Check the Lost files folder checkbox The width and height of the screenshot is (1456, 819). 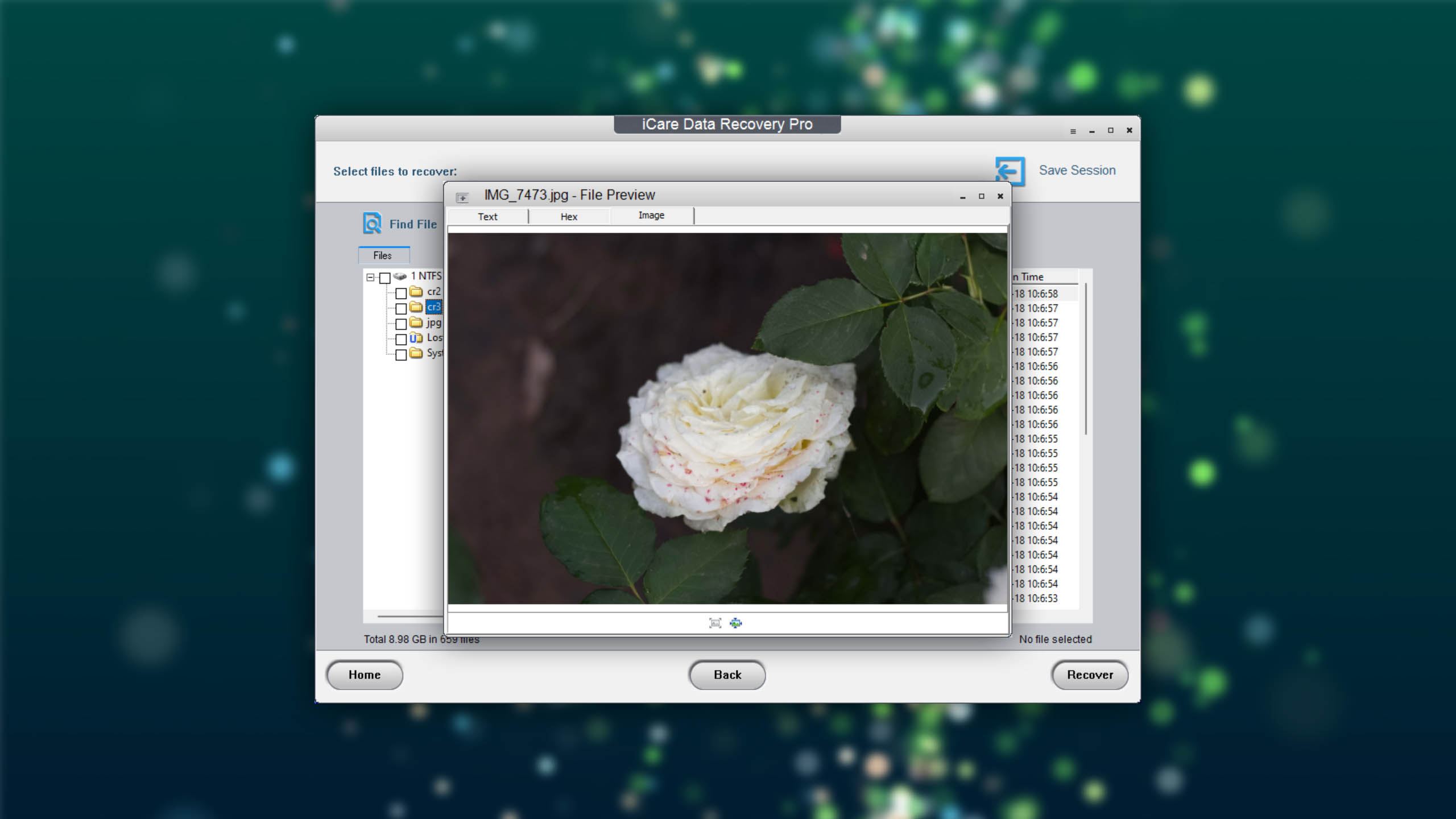click(x=401, y=339)
